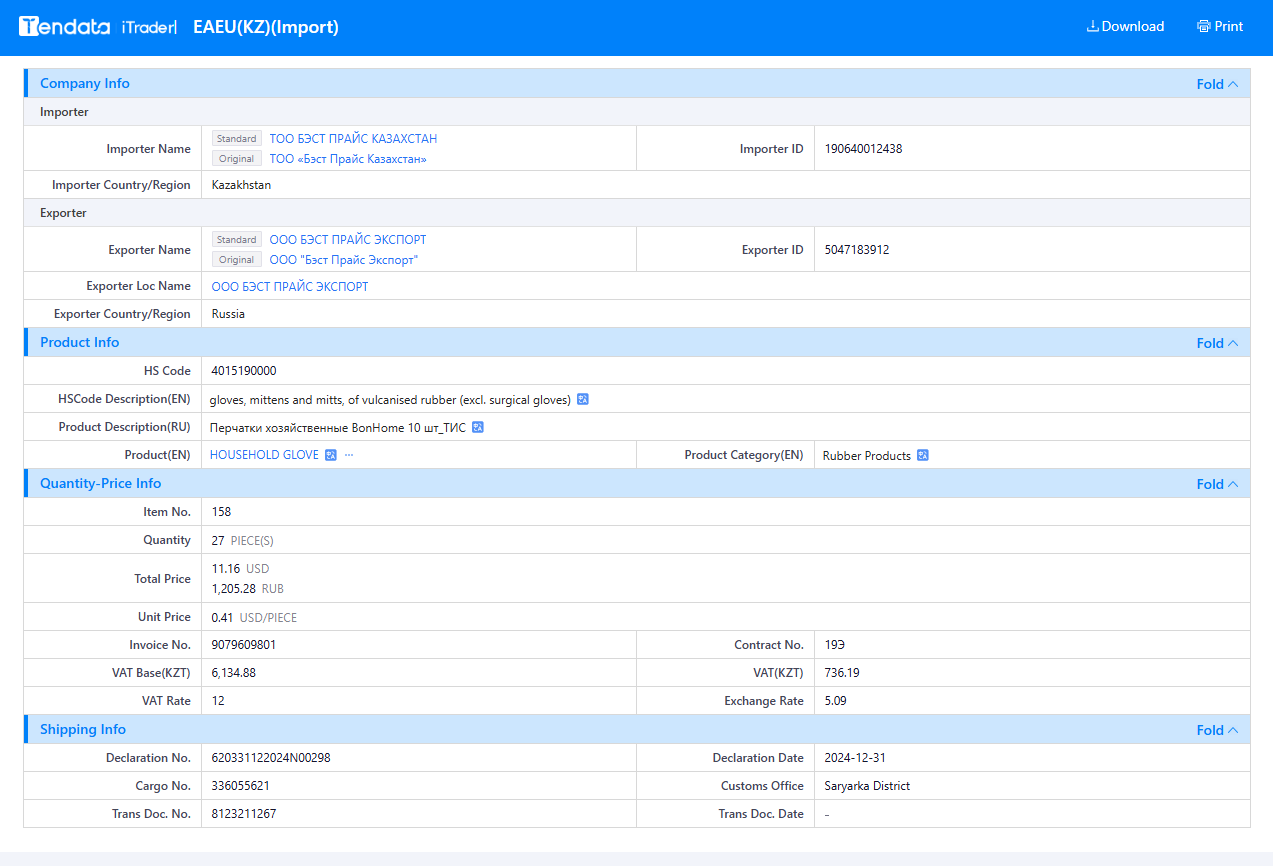Screen dimensions: 1273x866
Task: Select Cargo No. value 336055621
Action: pyautogui.click(x=240, y=786)
